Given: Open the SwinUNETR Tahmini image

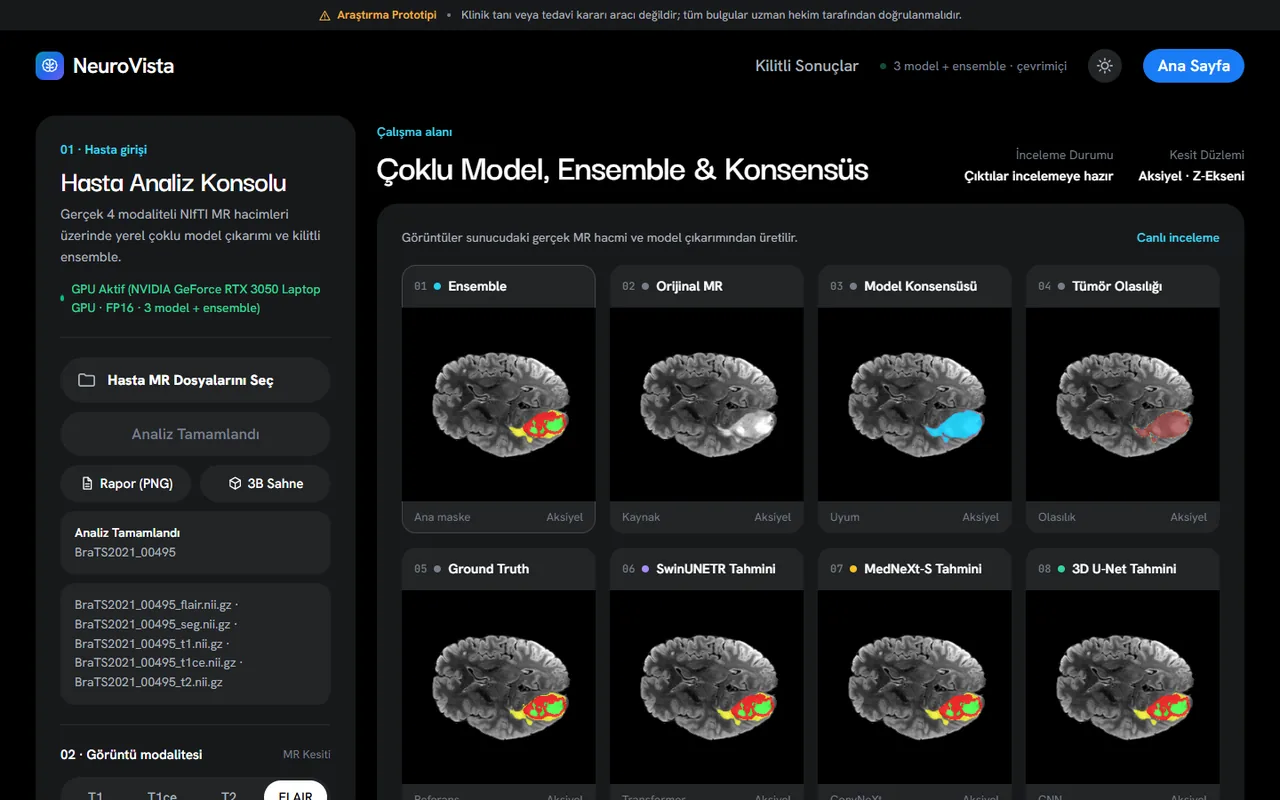Looking at the screenshot, I should [x=706, y=687].
